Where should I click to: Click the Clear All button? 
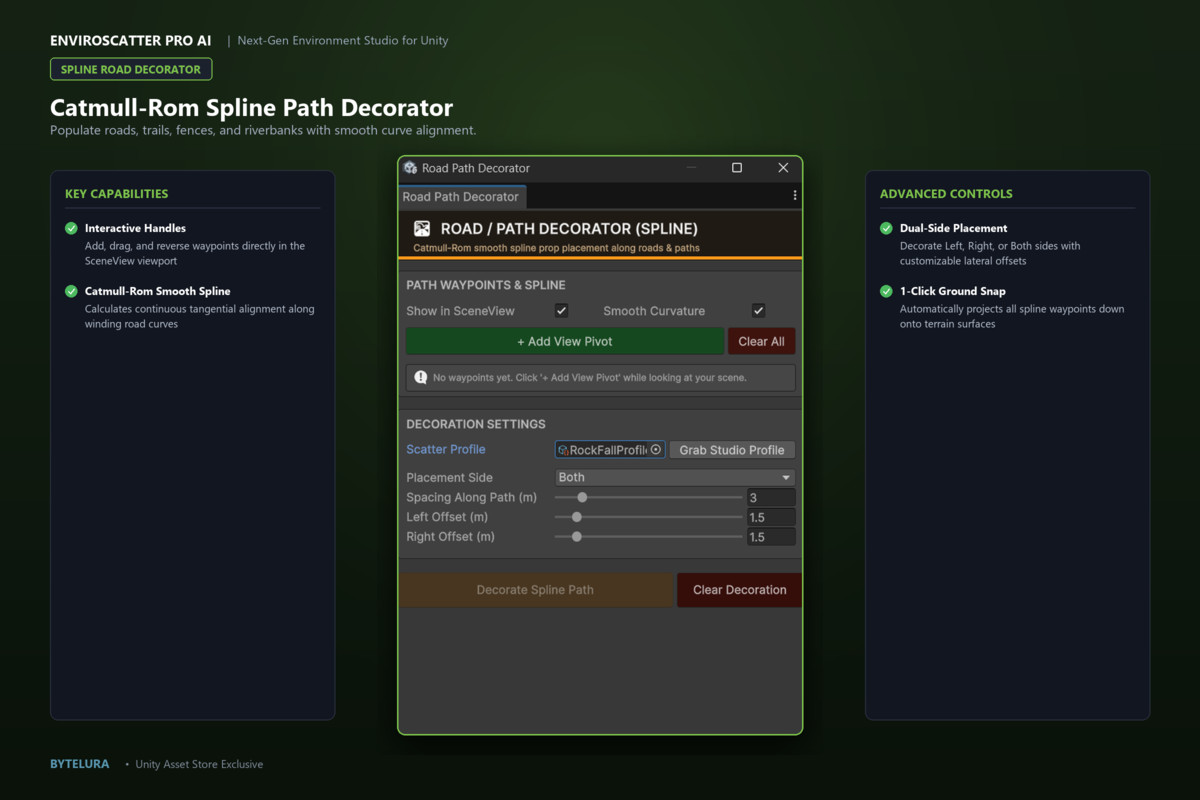[761, 341]
